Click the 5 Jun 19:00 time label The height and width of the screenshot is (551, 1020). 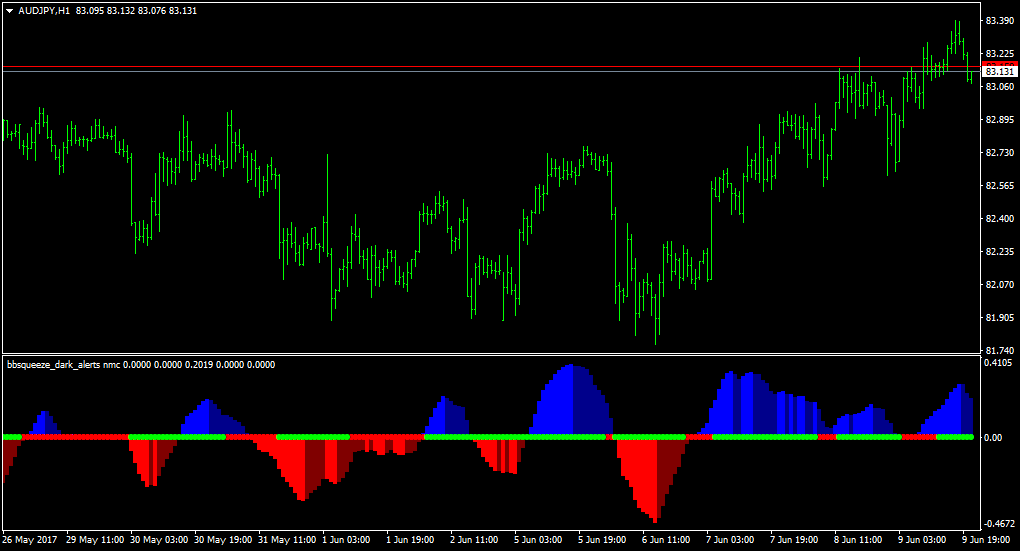(x=602, y=540)
